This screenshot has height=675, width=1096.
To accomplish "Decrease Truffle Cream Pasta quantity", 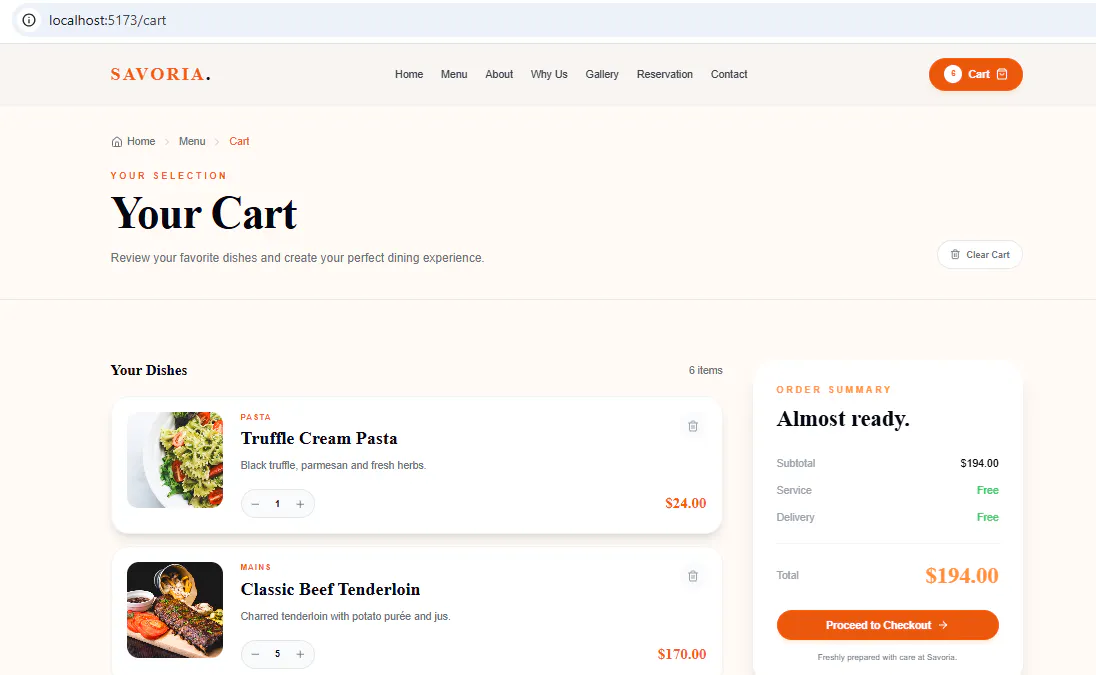I will click(x=255, y=504).
